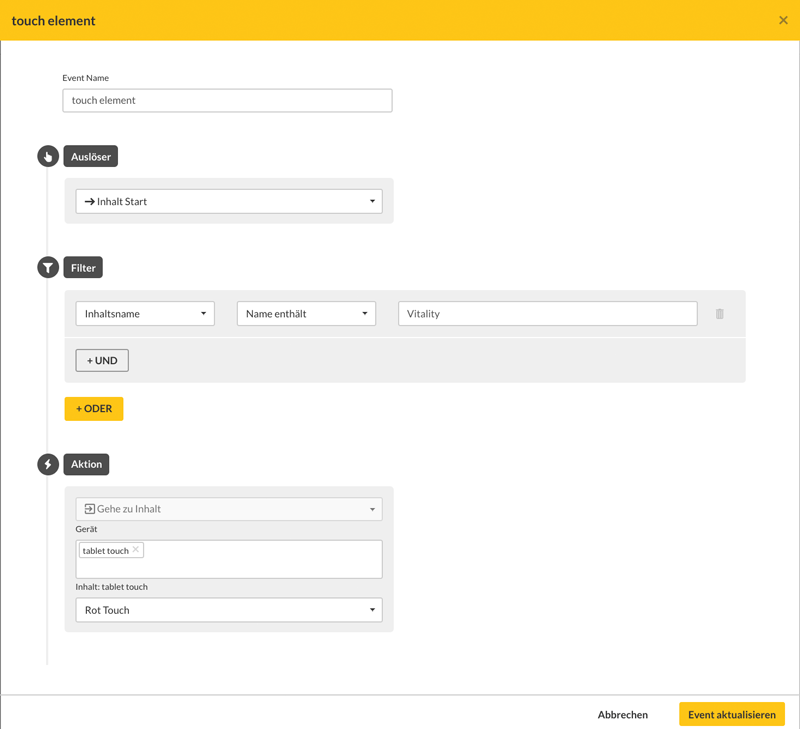Click the Auslöser hand pointer icon
Screen dimensions: 800x729
[x=48, y=156]
